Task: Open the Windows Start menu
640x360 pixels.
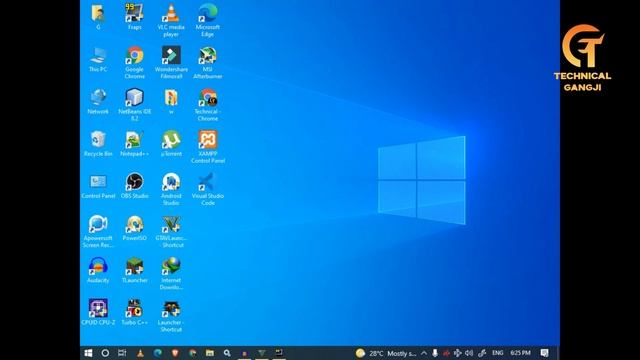Action: pyautogui.click(x=88, y=353)
